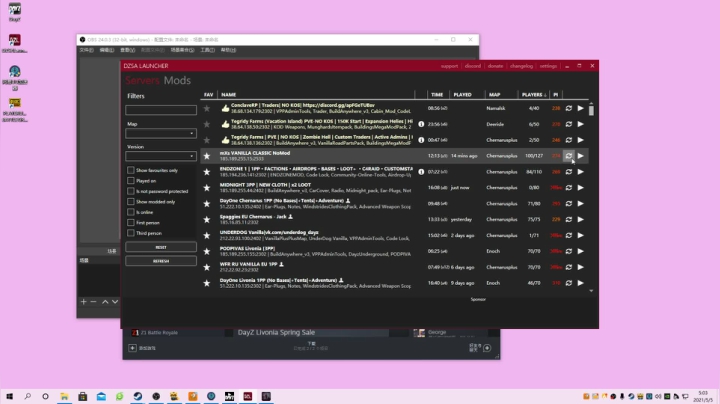720x404 pixels.
Task: Click the REFRESH button under filters
Action: [161, 261]
